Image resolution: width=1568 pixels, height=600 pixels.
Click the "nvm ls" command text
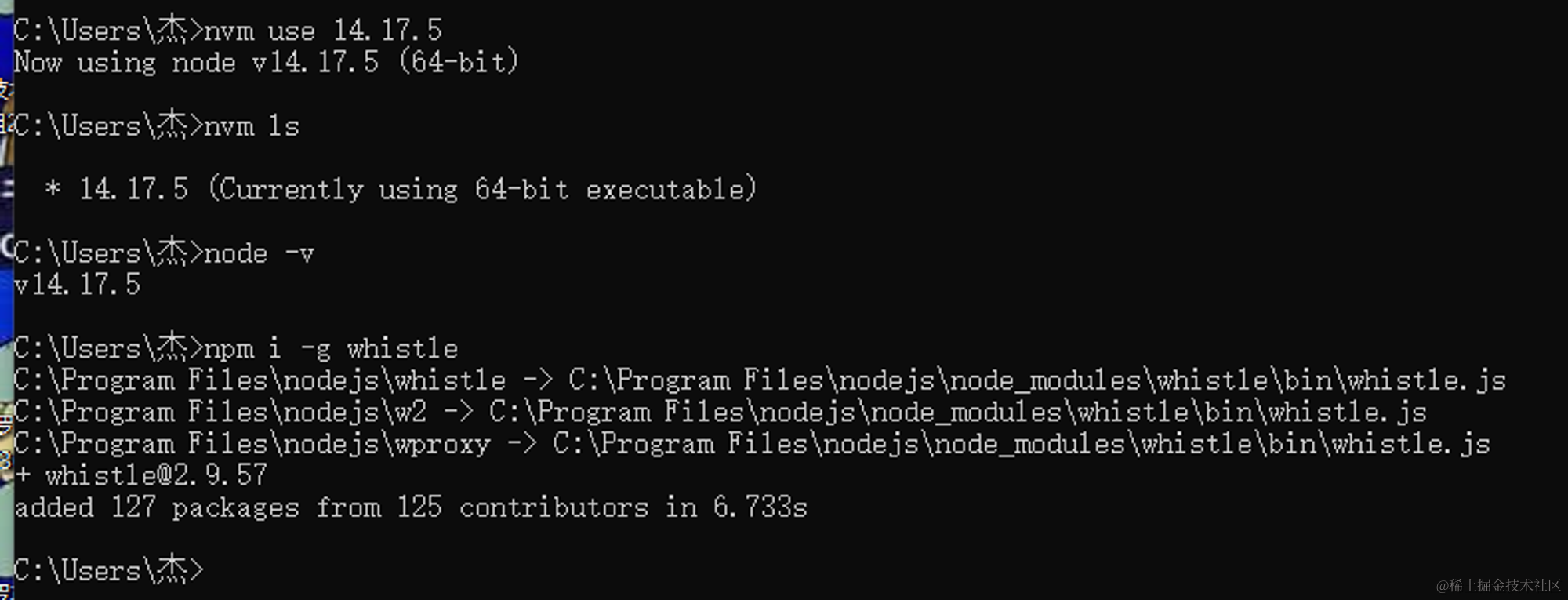point(252,127)
